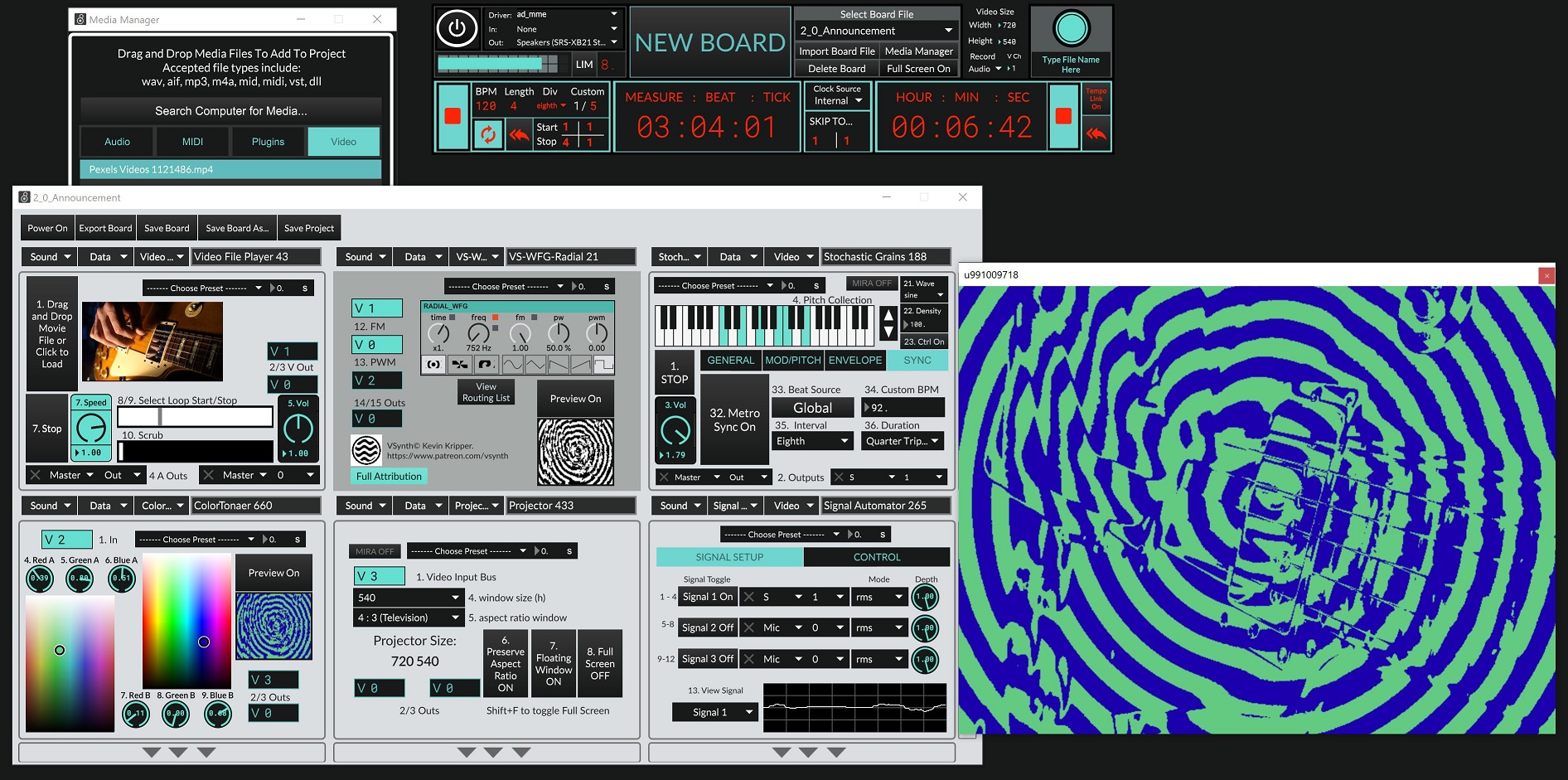
Task: Choose the falling sawtooth waveform in RADIAL_WFG
Action: click(558, 364)
